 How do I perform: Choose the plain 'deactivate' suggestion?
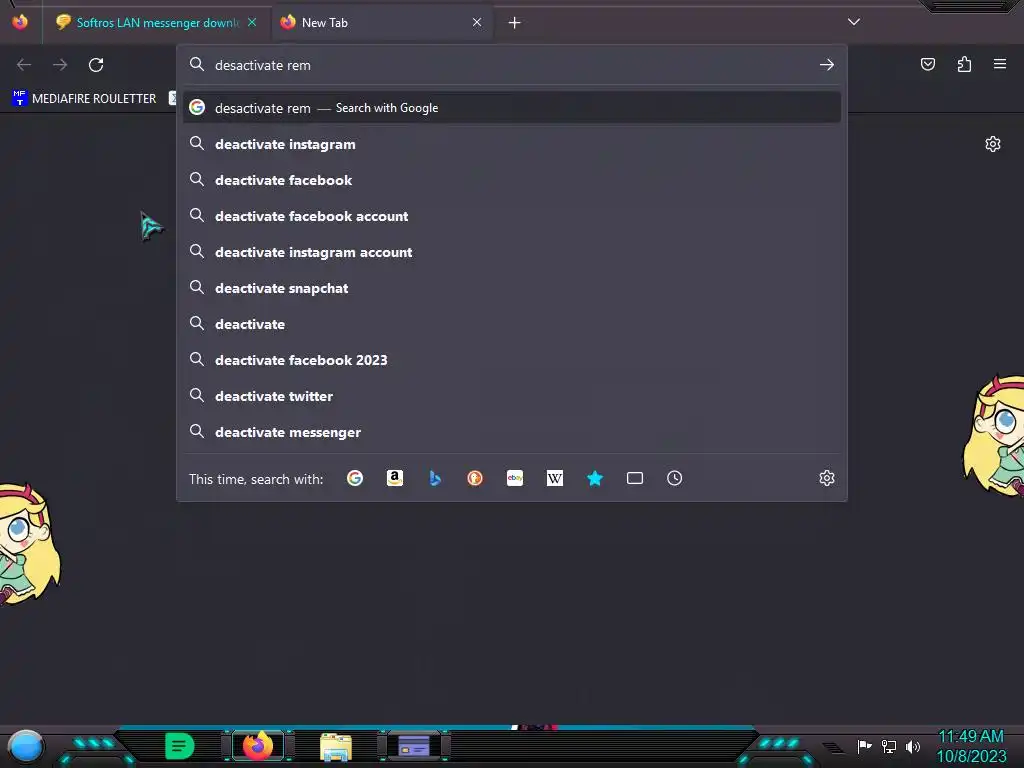512,324
